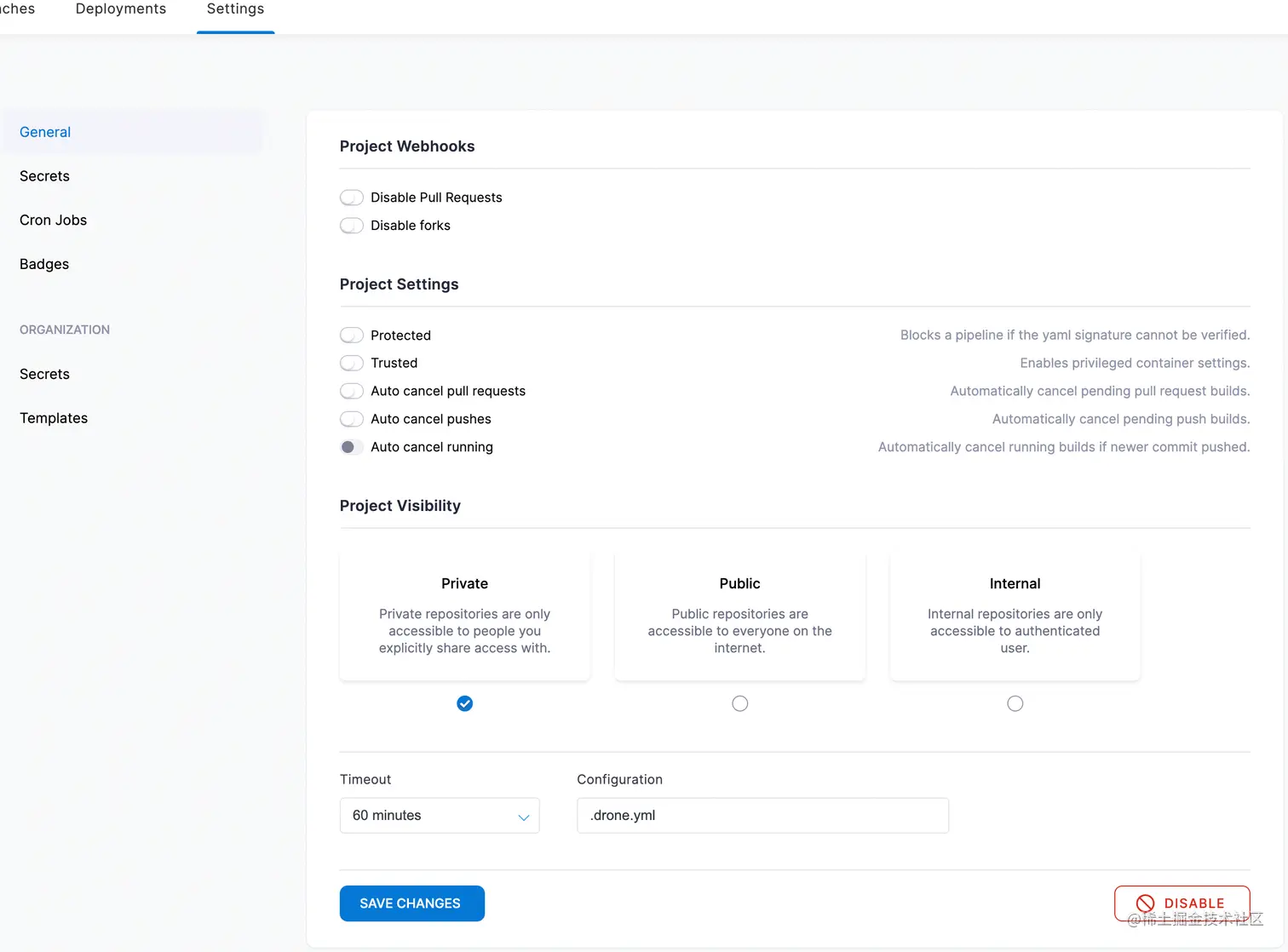Navigate to Cron Jobs section
Image resolution: width=1288 pixels, height=952 pixels.
[53, 220]
